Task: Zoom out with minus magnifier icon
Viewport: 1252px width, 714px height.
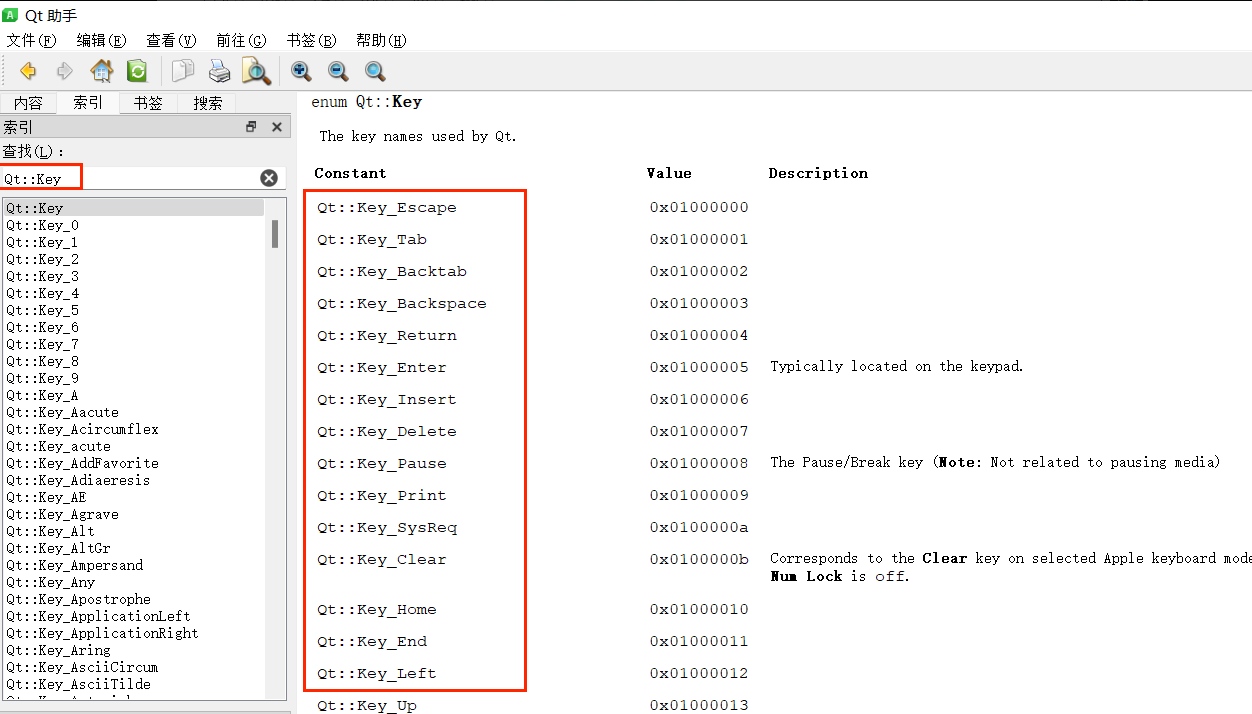Action: click(338, 71)
